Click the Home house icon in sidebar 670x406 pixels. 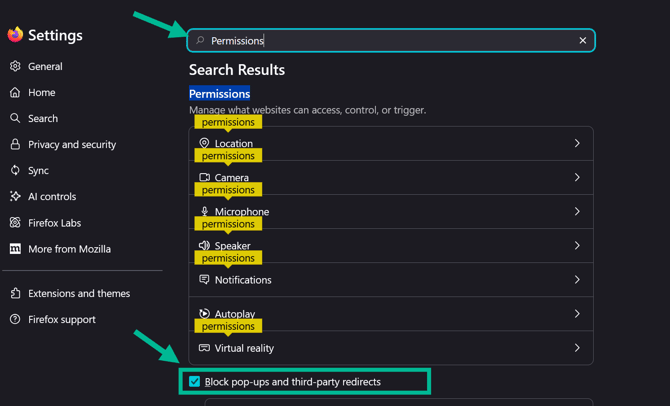15,92
